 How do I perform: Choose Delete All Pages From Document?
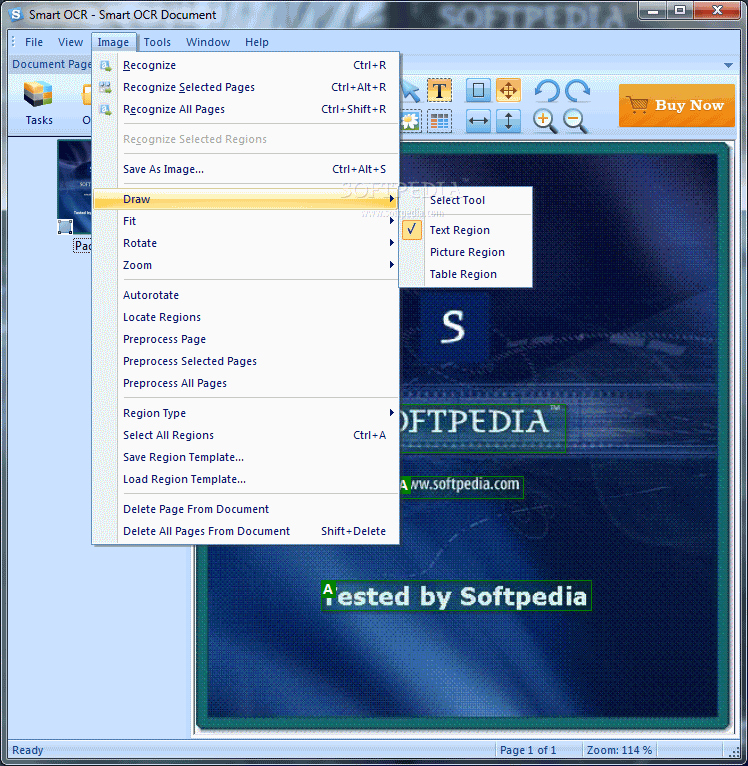245,531
